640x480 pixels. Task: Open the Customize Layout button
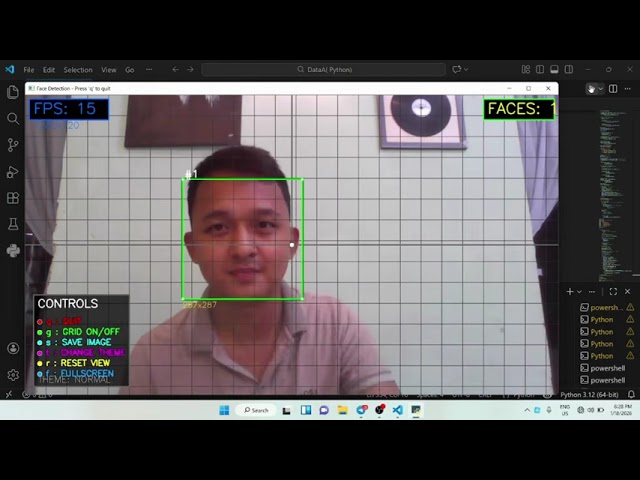(526, 69)
